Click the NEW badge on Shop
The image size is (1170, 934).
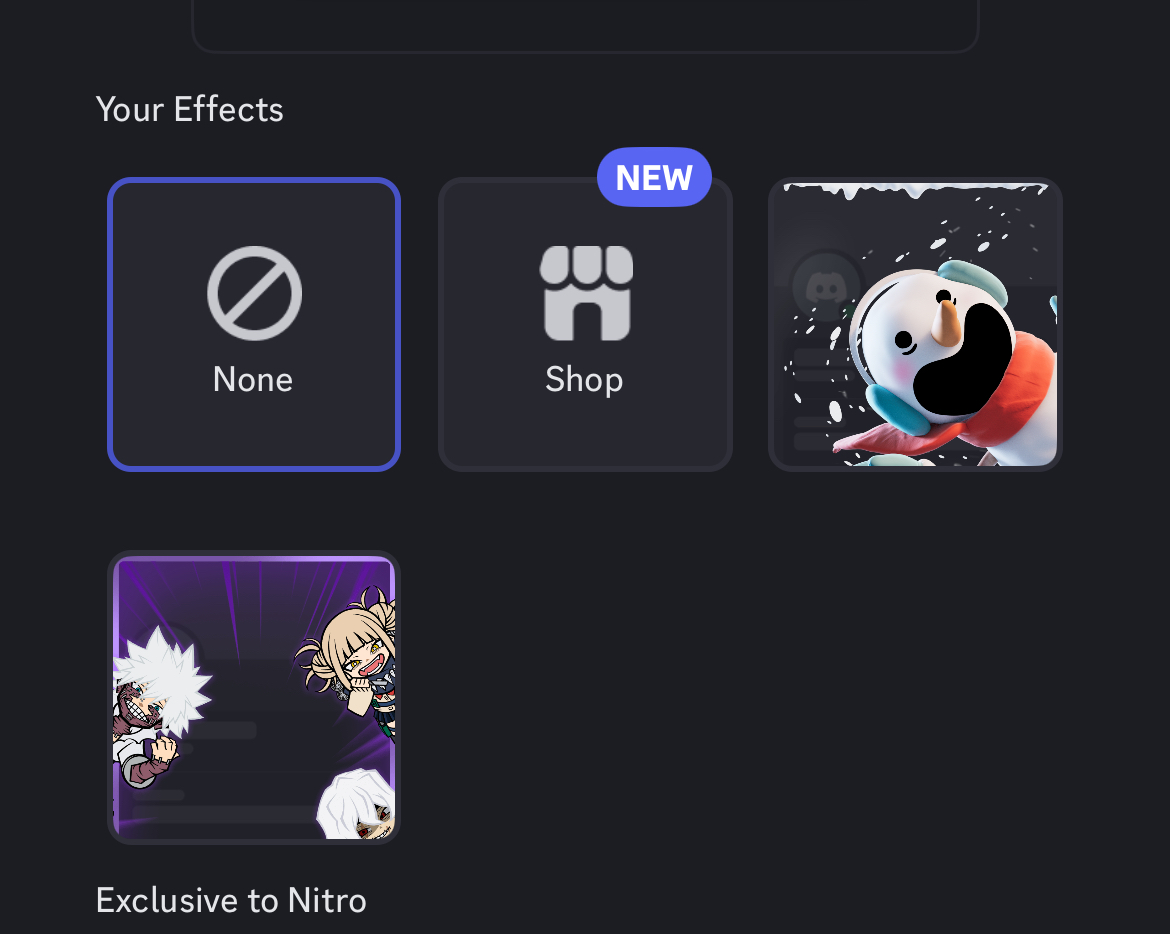[x=654, y=178]
